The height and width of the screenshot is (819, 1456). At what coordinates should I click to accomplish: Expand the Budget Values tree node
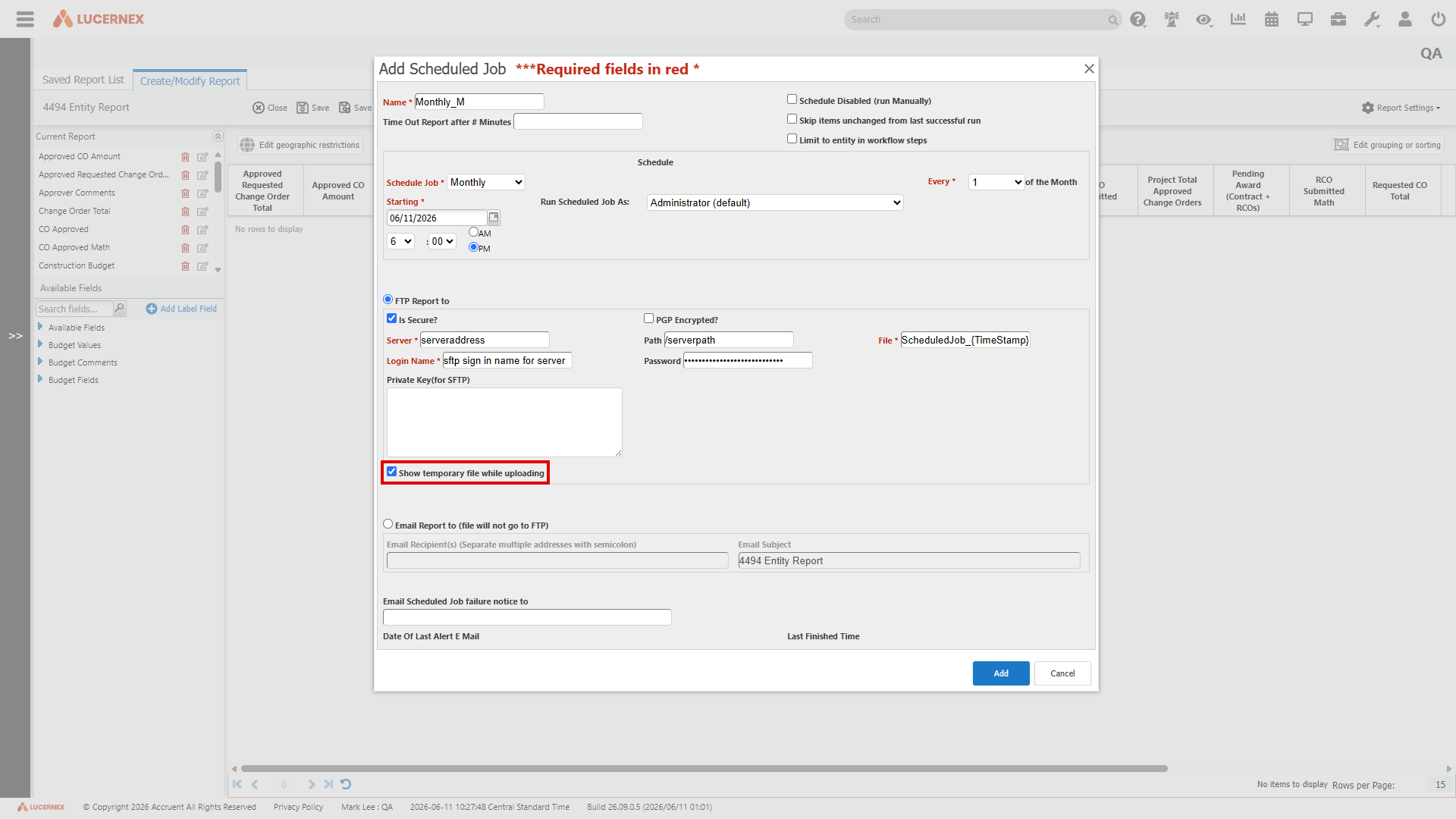(x=40, y=344)
